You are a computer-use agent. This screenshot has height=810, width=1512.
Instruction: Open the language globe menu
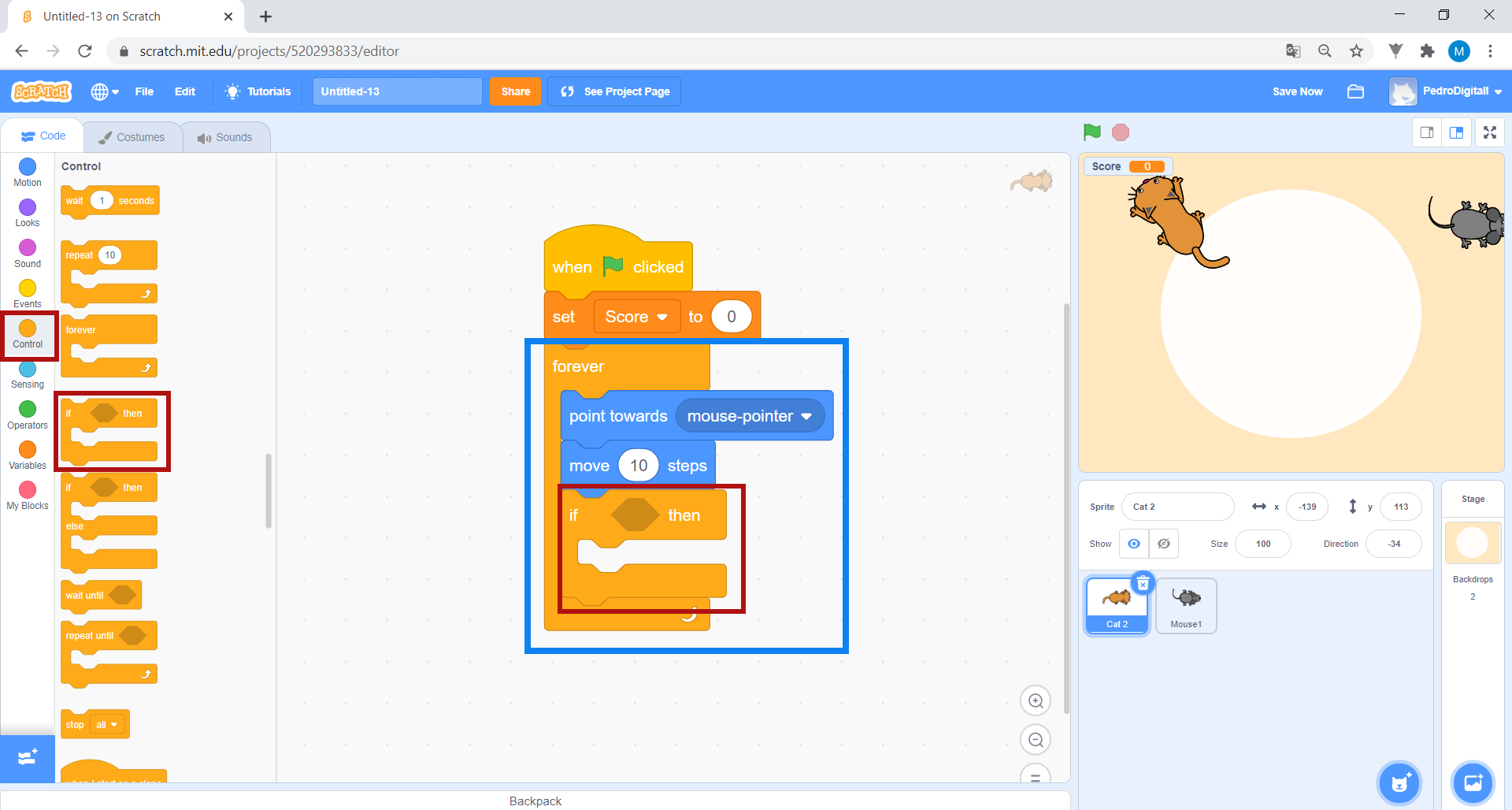(105, 91)
